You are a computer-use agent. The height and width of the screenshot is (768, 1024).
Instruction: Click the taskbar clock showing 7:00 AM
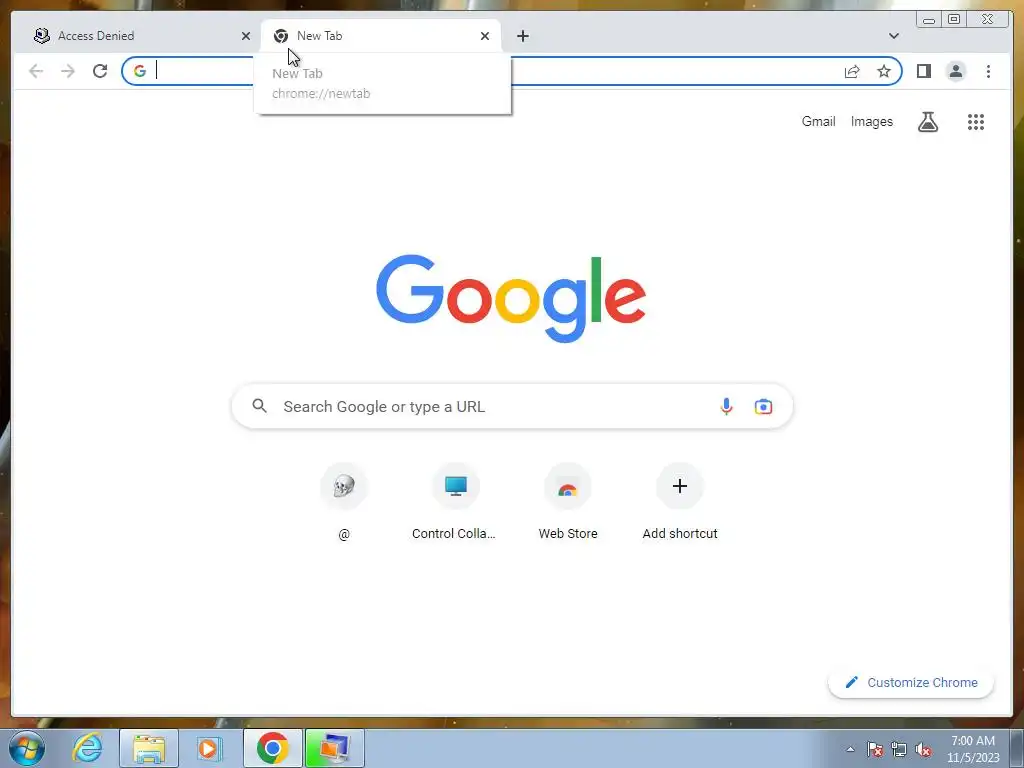[973, 749]
